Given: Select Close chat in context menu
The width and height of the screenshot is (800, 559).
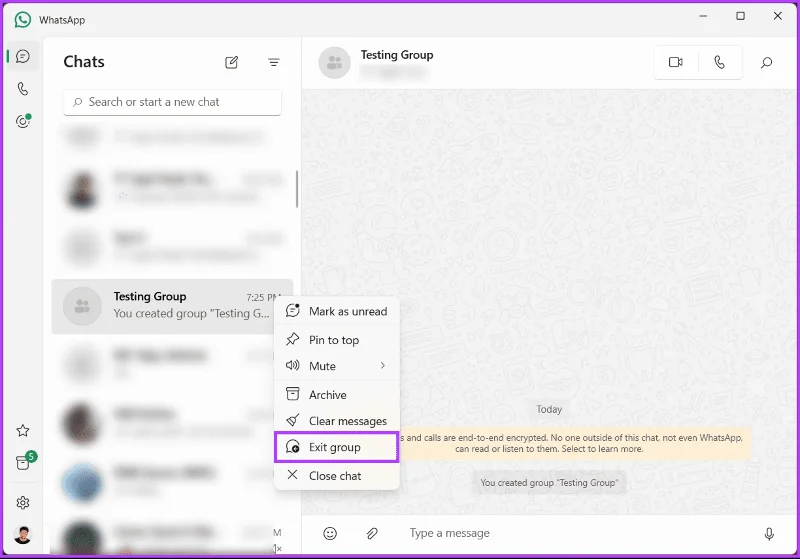Looking at the screenshot, I should point(337,476).
